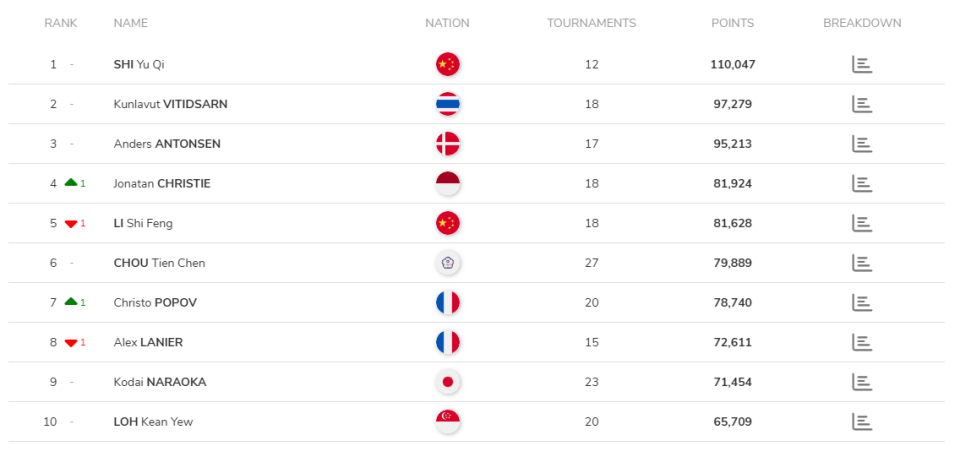Open Christo Popov's breakdown icon
Screen dimensions: 960x457
[861, 302]
